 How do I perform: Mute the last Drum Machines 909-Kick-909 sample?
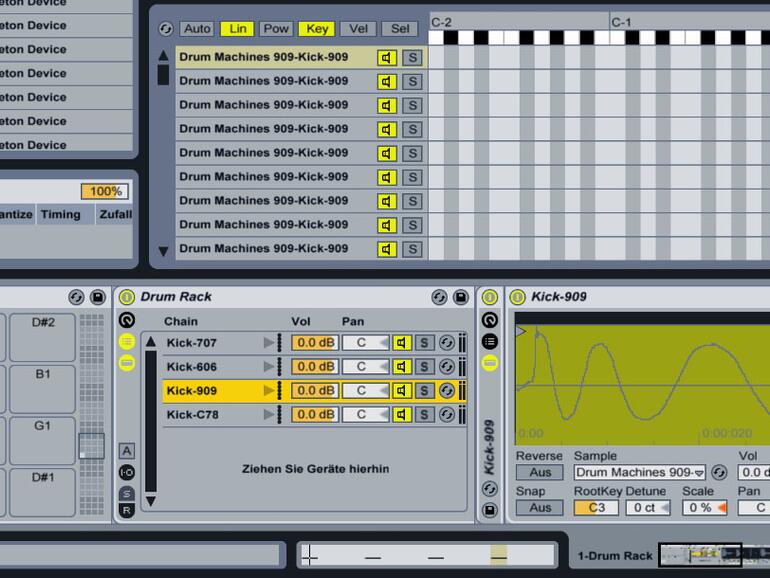click(386, 249)
